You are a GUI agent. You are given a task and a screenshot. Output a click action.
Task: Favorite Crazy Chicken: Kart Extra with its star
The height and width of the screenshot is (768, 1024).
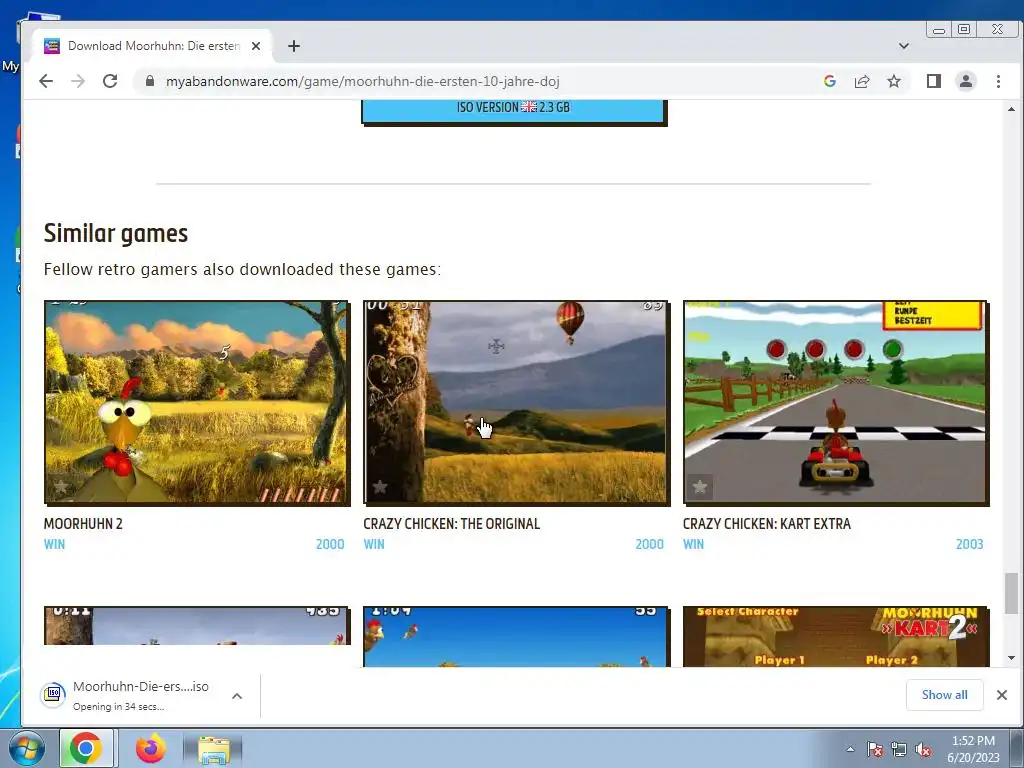[699, 487]
